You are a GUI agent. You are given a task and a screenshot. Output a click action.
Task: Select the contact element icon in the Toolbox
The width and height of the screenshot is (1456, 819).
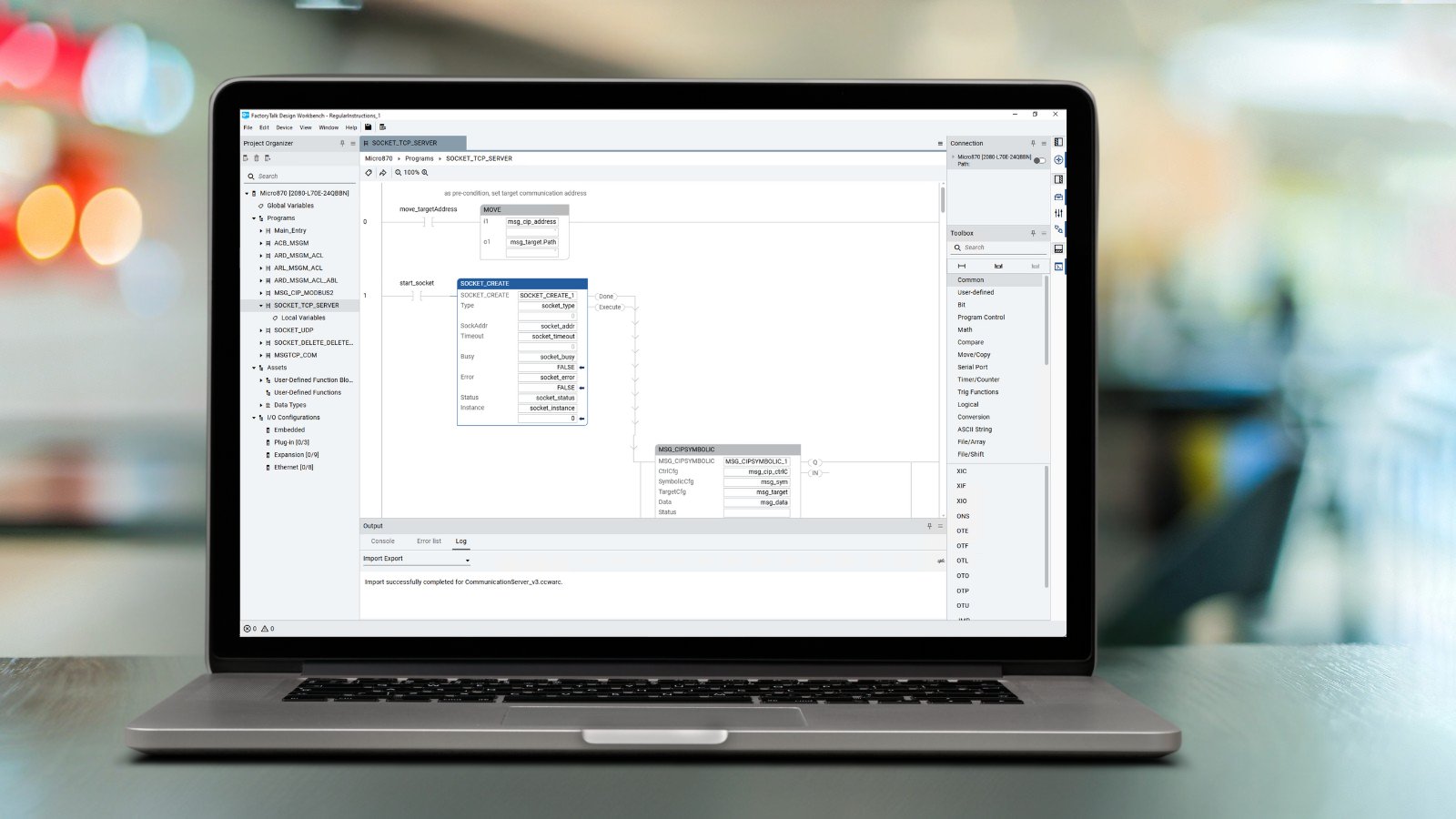coord(962,266)
